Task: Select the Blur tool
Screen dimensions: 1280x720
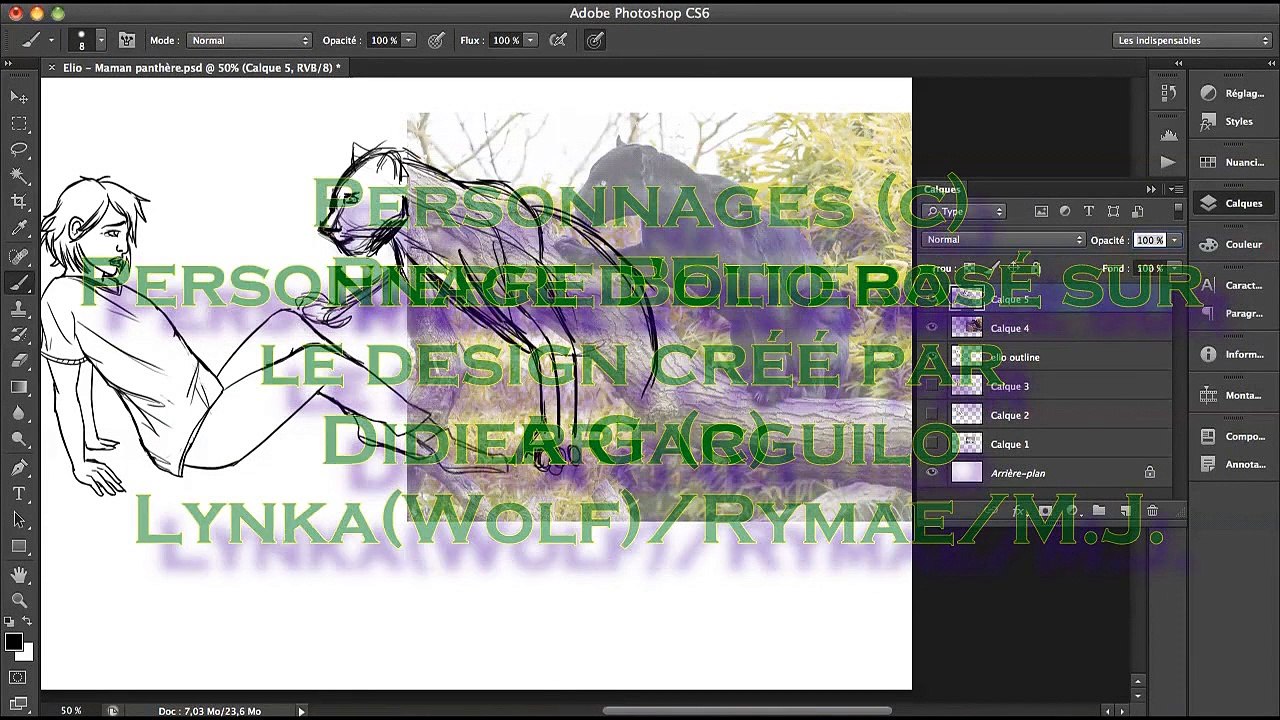Action: (x=19, y=413)
